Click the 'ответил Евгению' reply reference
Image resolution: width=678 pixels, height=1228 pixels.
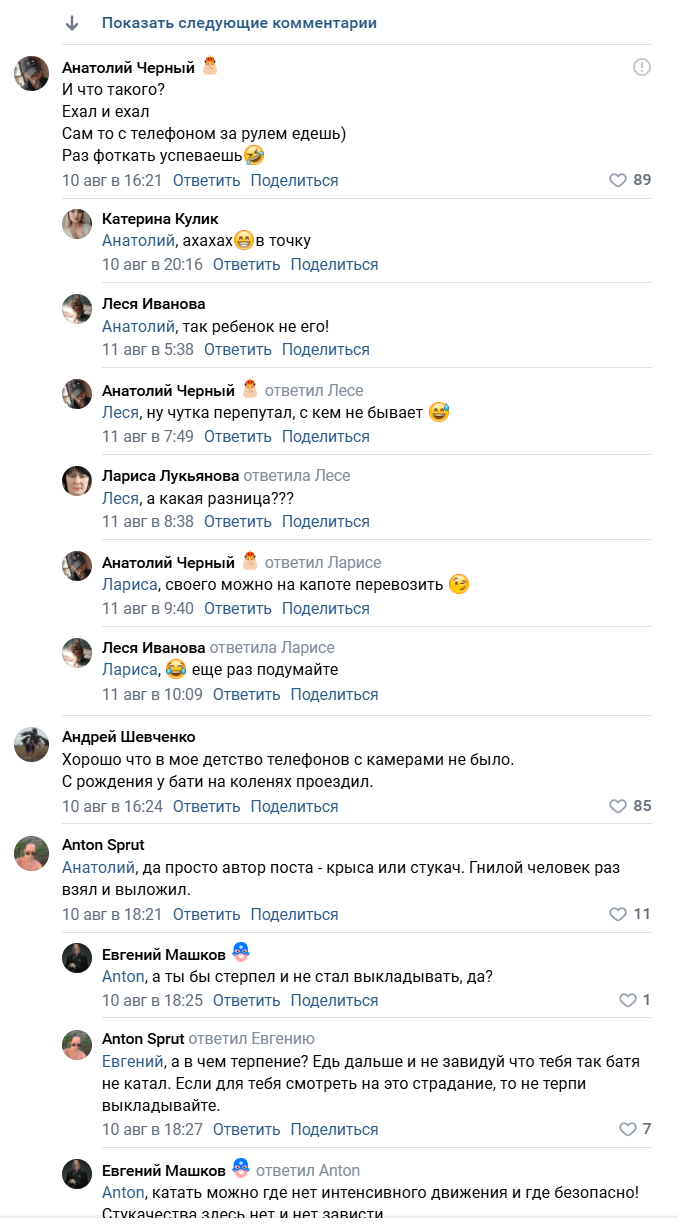click(252, 1039)
